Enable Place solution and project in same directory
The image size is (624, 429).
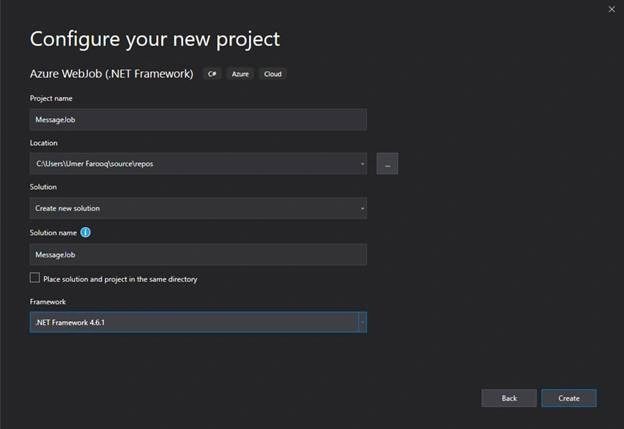click(x=35, y=278)
